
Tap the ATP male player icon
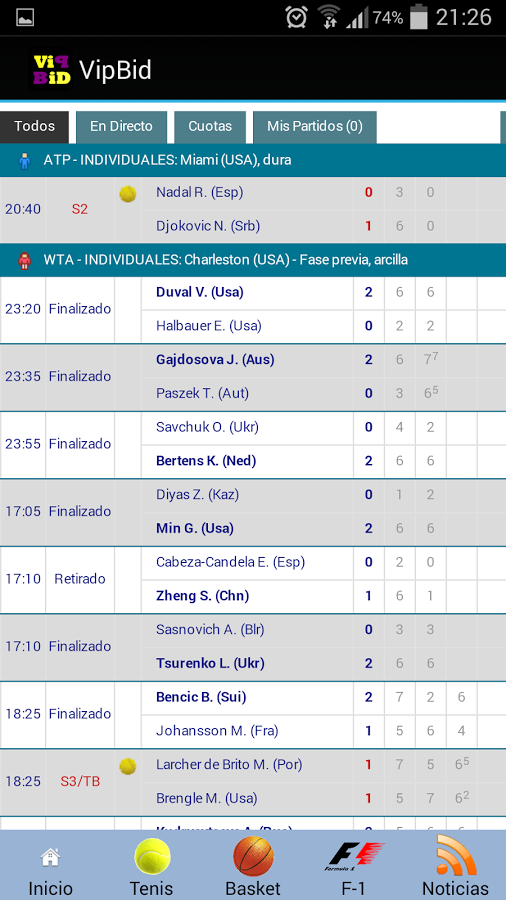(x=24, y=160)
